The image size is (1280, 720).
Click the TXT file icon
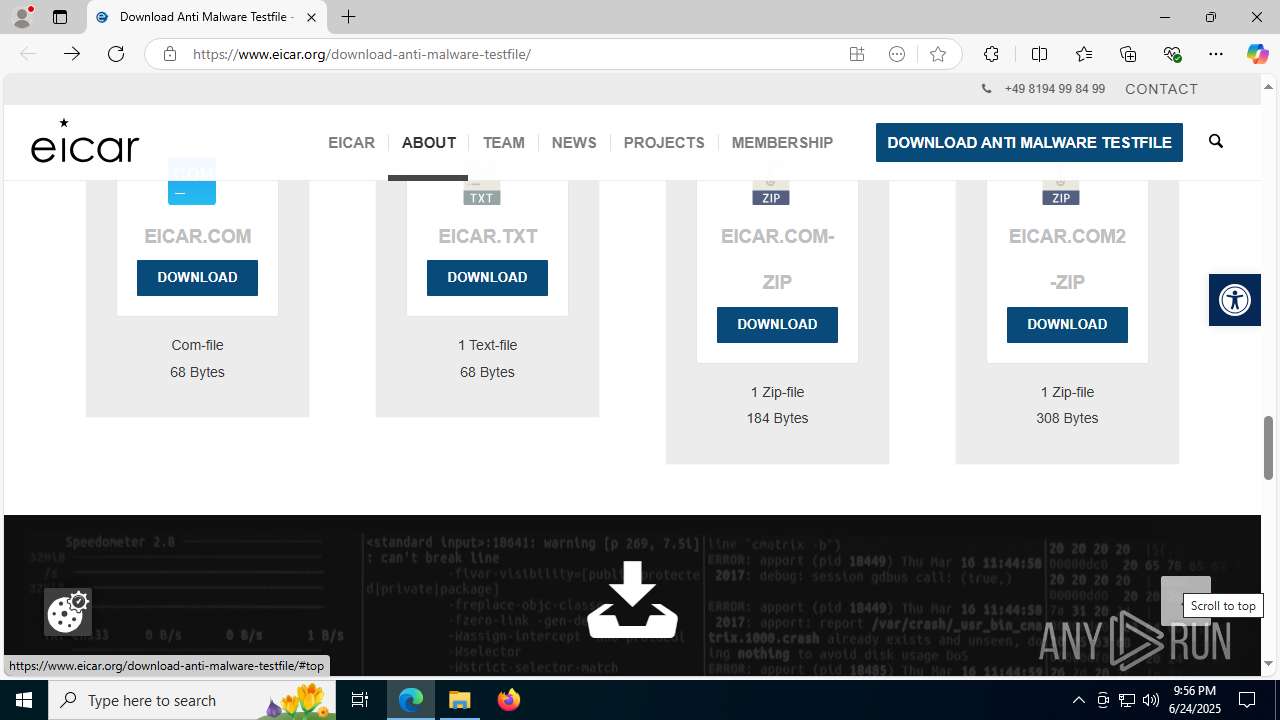pos(481,192)
